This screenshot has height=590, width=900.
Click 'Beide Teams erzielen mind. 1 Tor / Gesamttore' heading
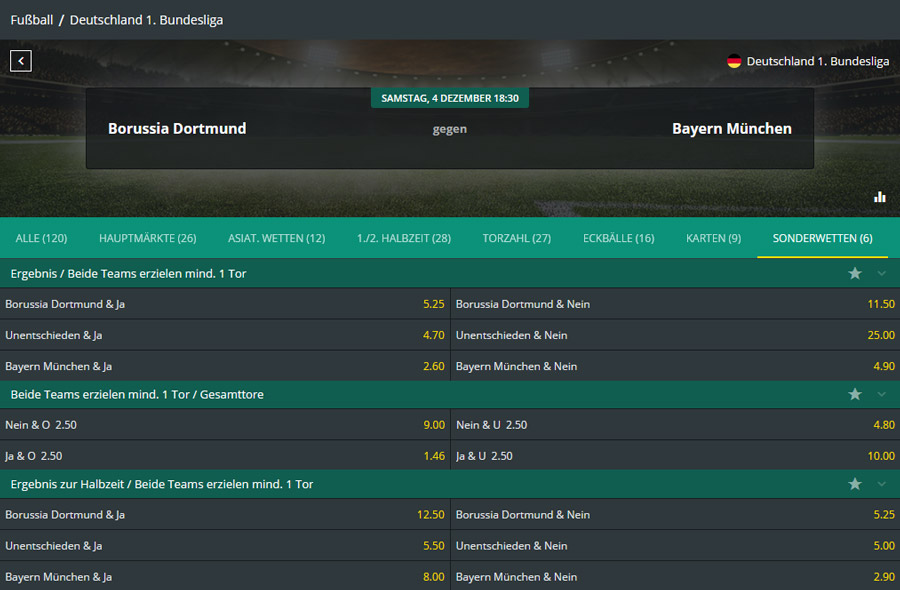click(137, 394)
